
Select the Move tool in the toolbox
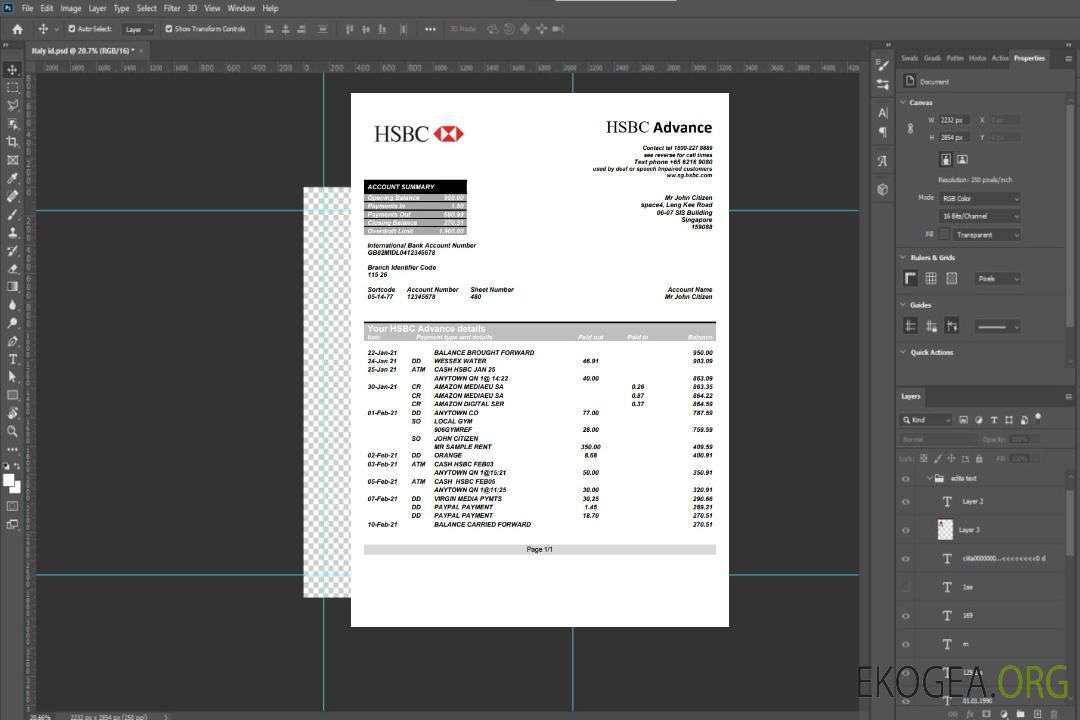(12, 70)
